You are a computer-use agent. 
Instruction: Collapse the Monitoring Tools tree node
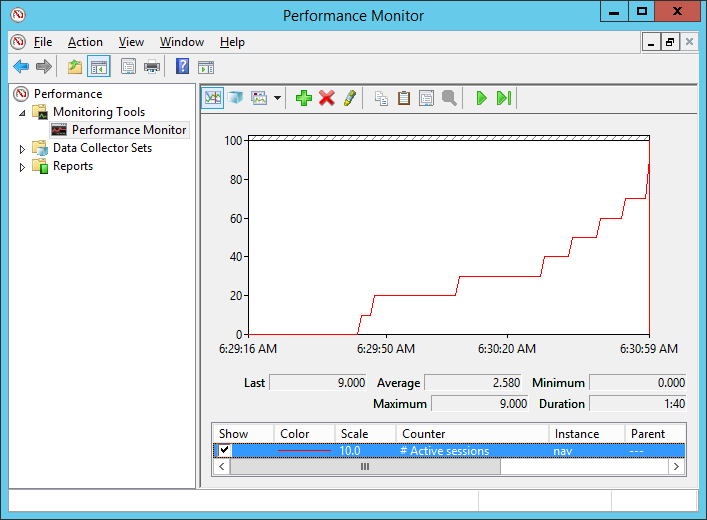23,113
